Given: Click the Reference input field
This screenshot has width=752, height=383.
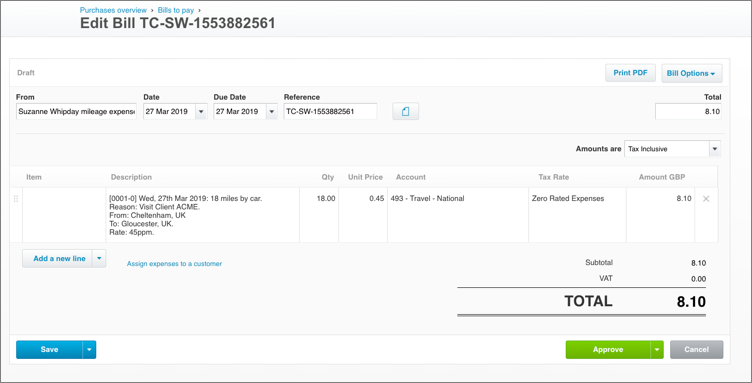Looking at the screenshot, I should pyautogui.click(x=330, y=111).
